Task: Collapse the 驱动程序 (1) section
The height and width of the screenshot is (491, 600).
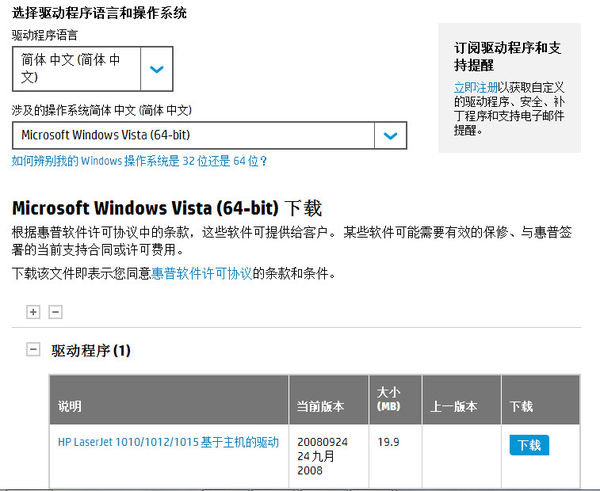Action: pyautogui.click(x=33, y=349)
